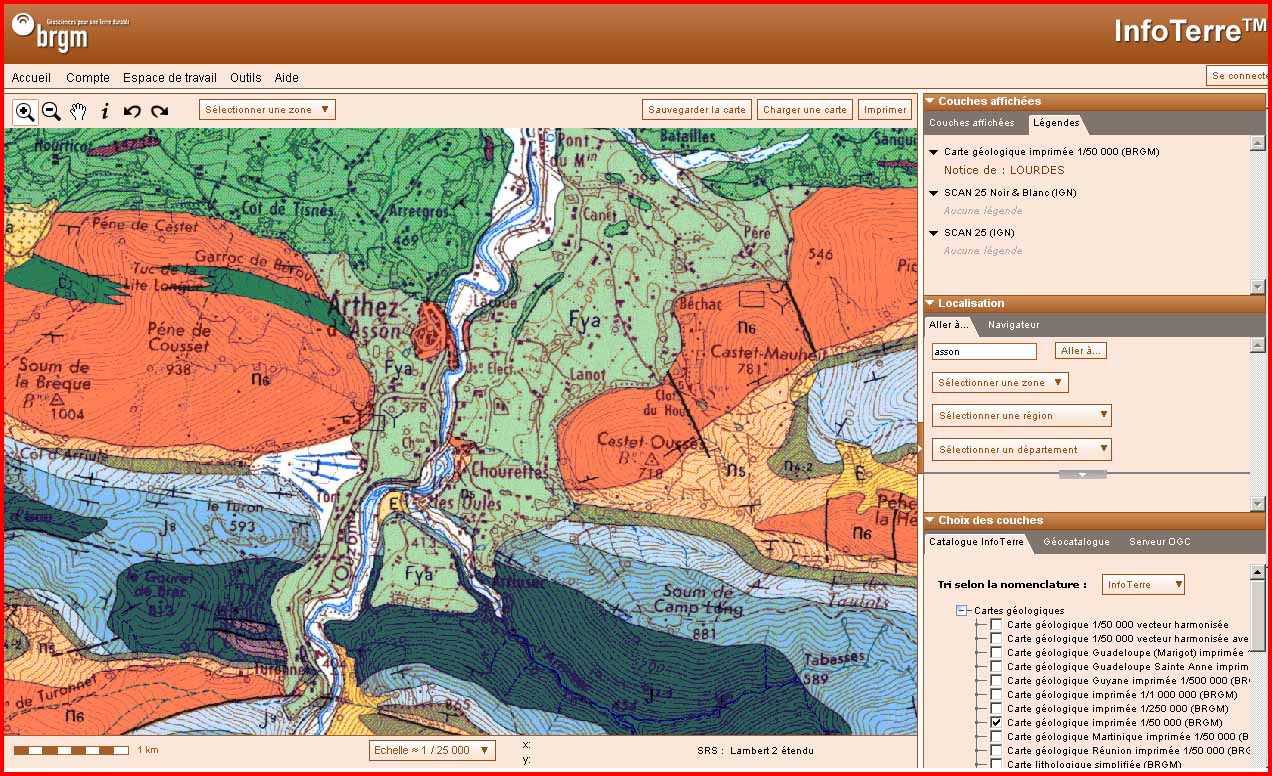Collapse the Cartes géologiques tree node
This screenshot has height=776, width=1272.
tap(962, 610)
